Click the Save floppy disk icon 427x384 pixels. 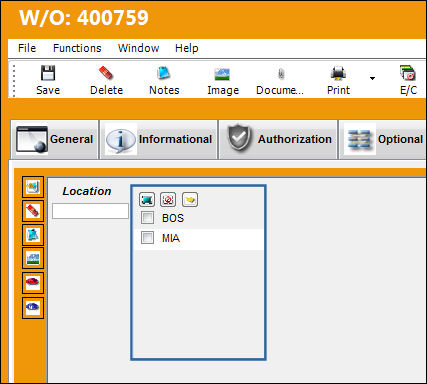(48, 73)
